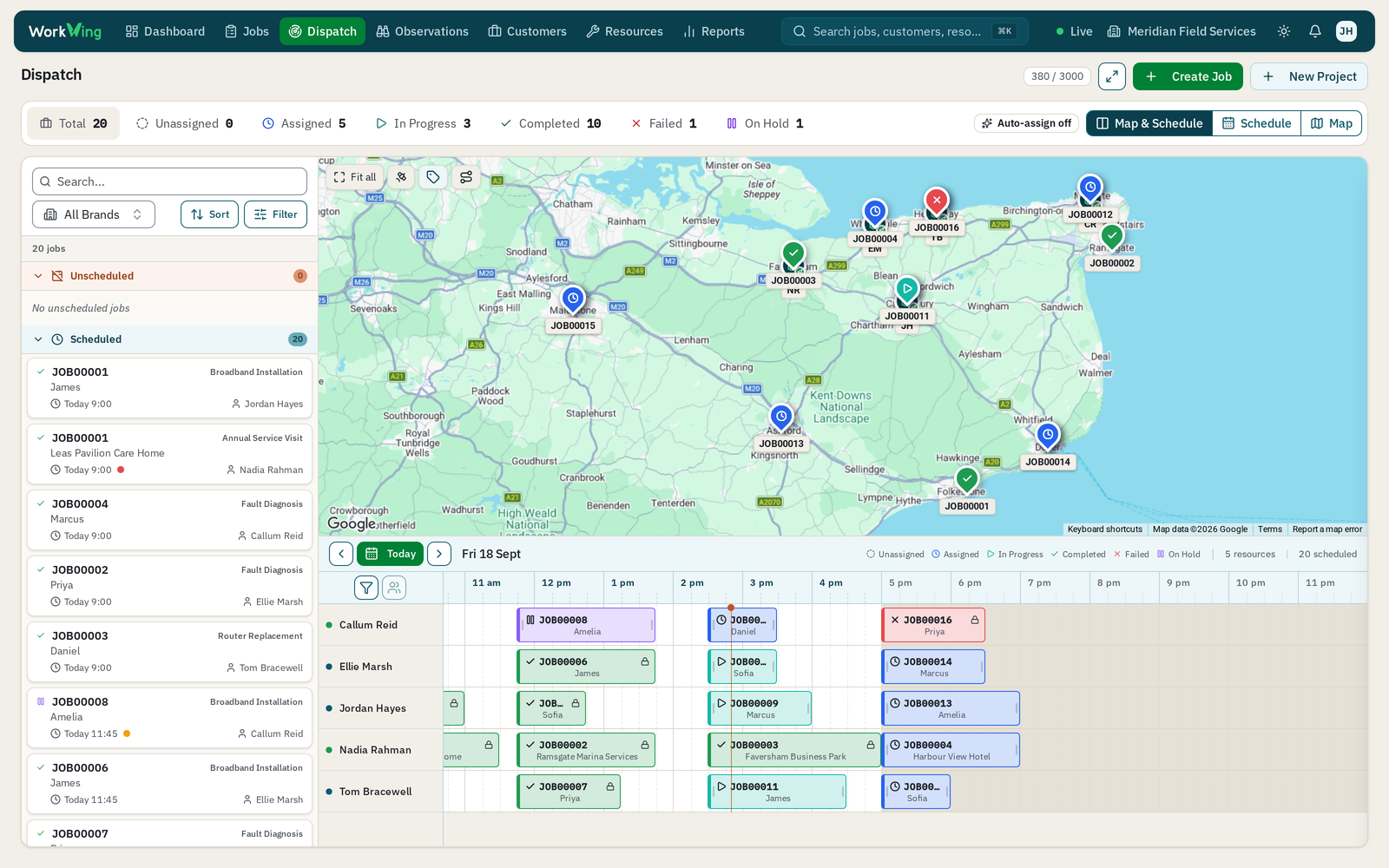This screenshot has width=1389, height=868.
Task: Open the Sort options
Action: [209, 214]
